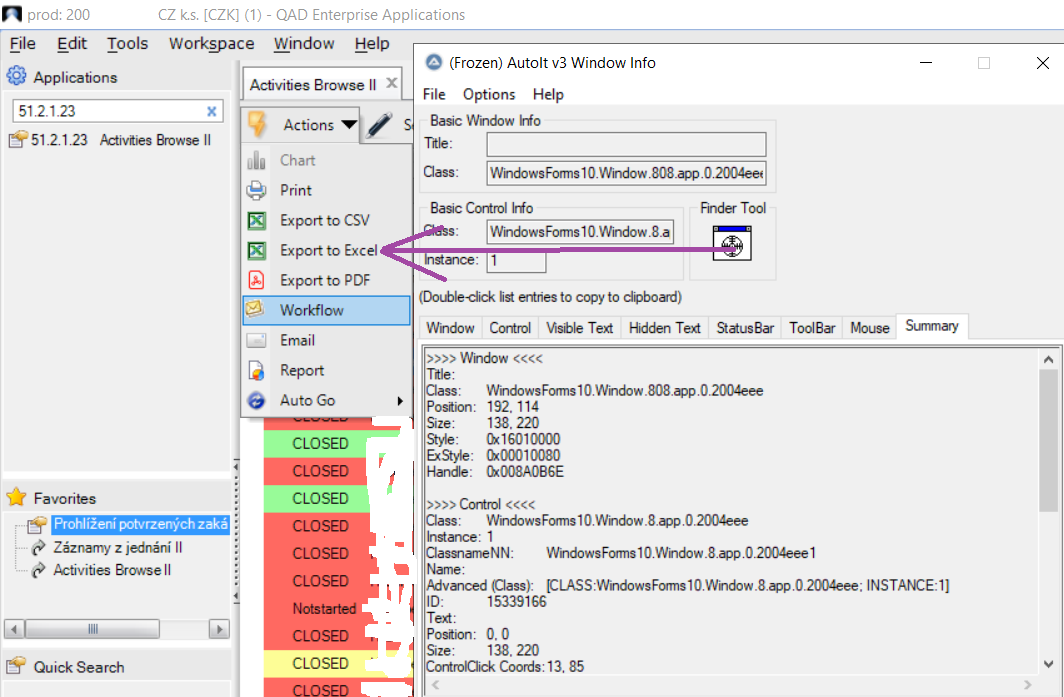Clear the 51.2.1.23 search box with X
Screen dimensions: 1064x697
coord(212,111)
